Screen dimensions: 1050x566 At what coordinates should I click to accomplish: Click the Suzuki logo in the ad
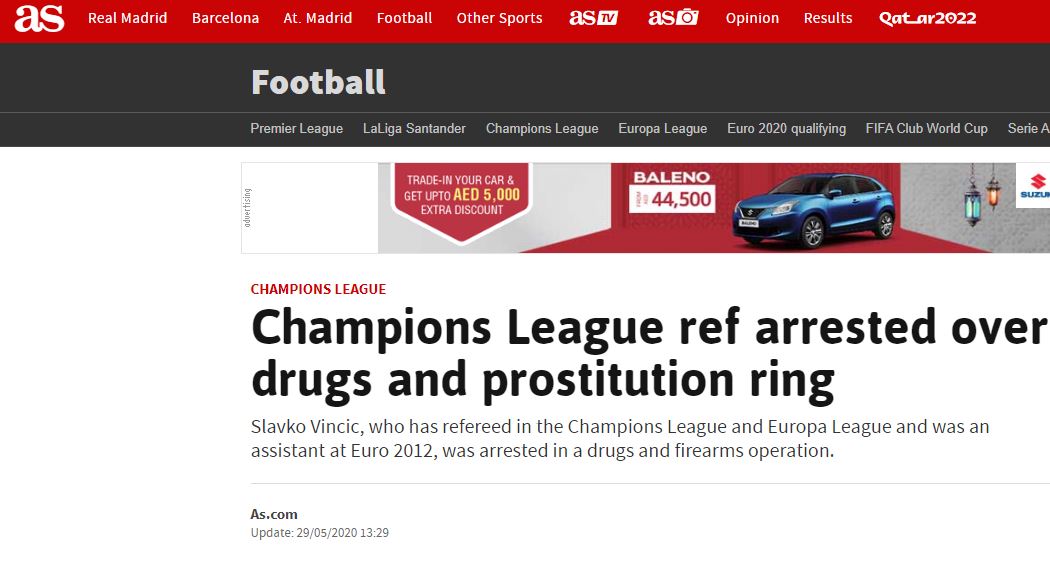point(1035,189)
